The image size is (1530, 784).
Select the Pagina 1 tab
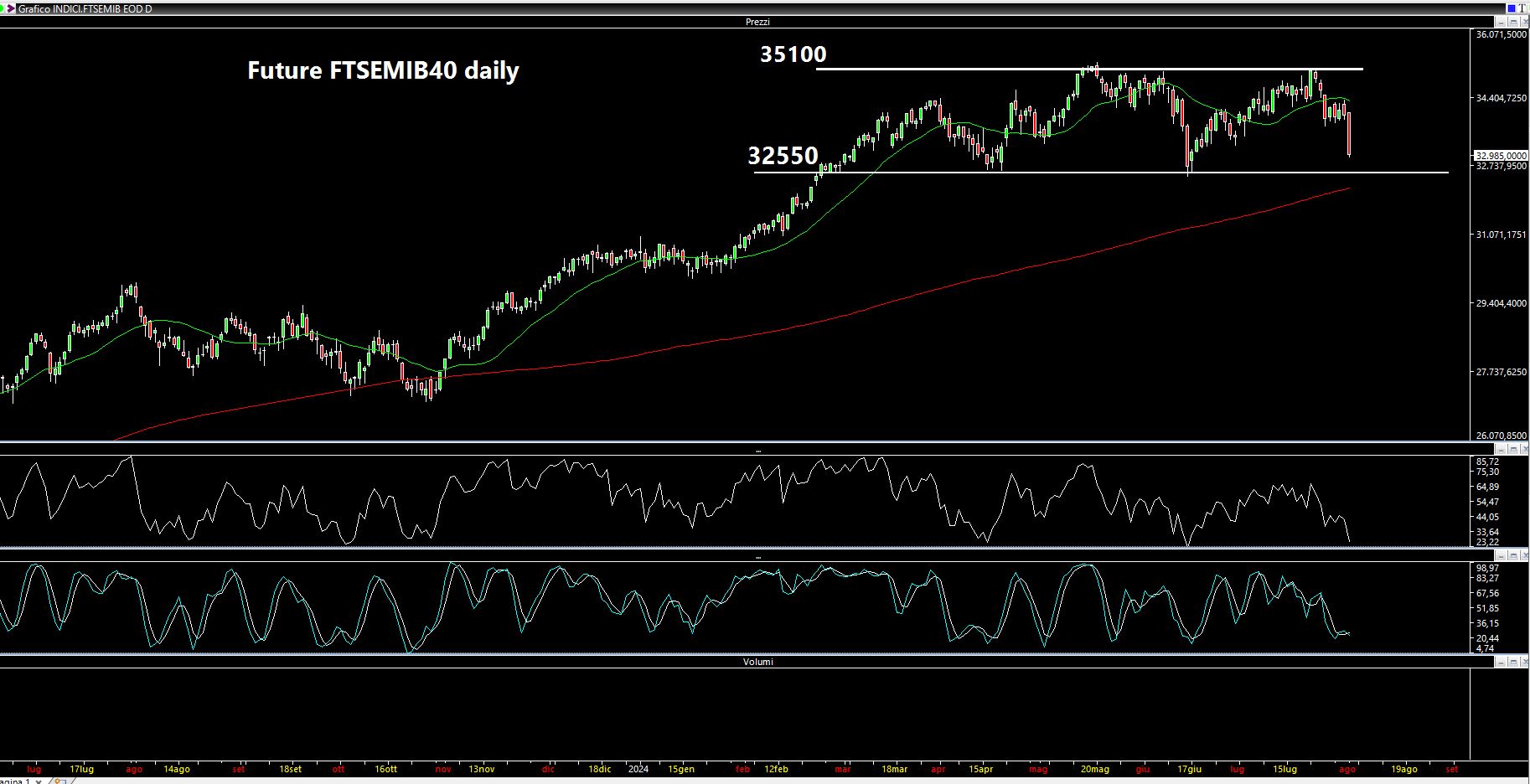coord(15,781)
